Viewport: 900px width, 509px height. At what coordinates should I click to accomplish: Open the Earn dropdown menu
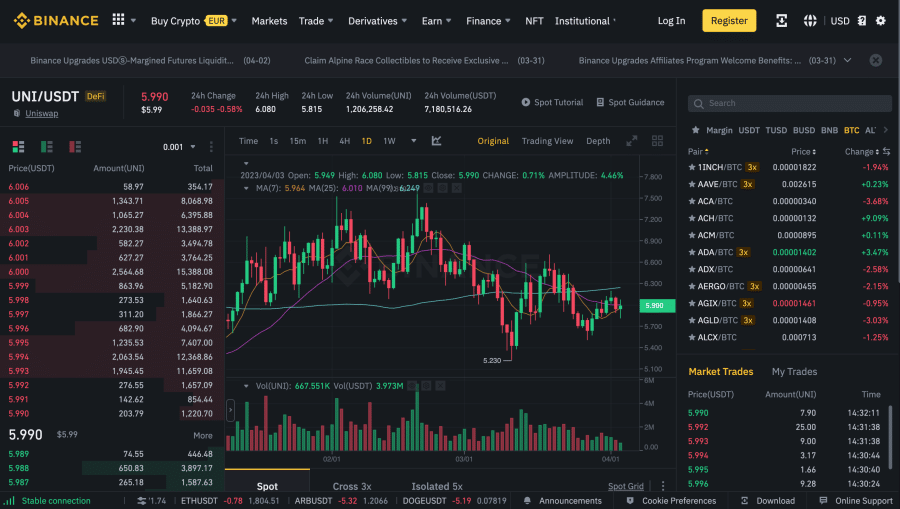click(436, 21)
